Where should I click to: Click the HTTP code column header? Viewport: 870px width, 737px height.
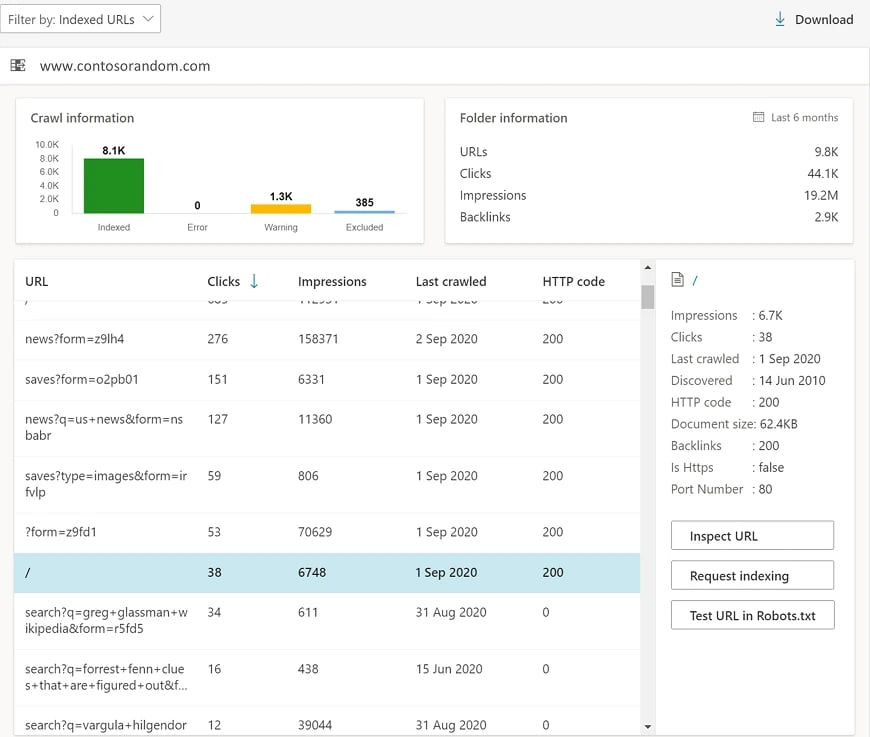click(574, 281)
